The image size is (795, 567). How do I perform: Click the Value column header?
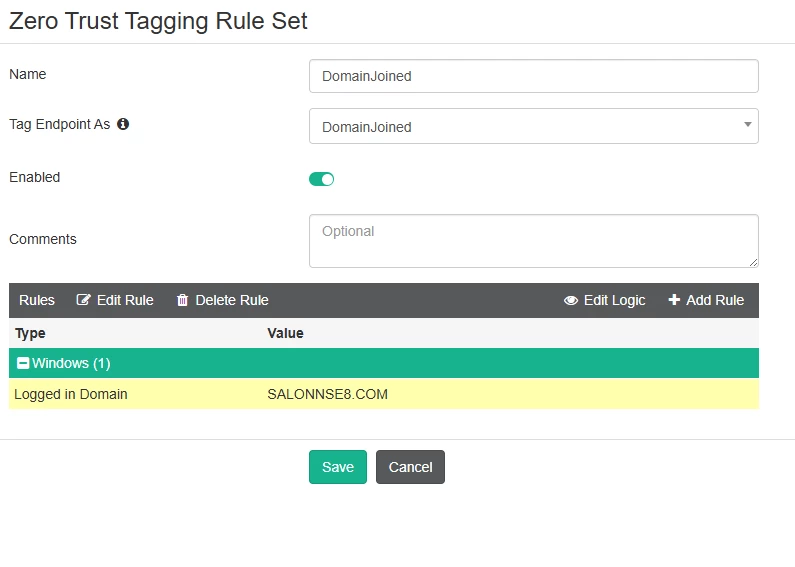point(285,333)
